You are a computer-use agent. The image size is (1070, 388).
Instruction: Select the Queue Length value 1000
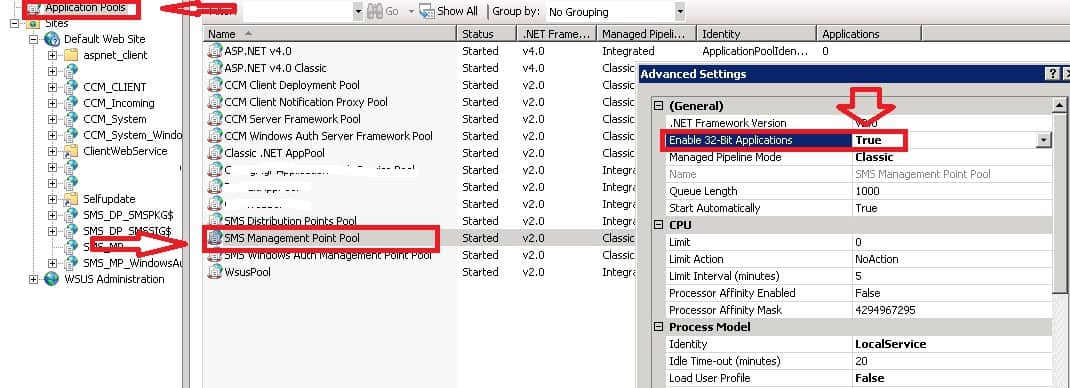tap(867, 191)
